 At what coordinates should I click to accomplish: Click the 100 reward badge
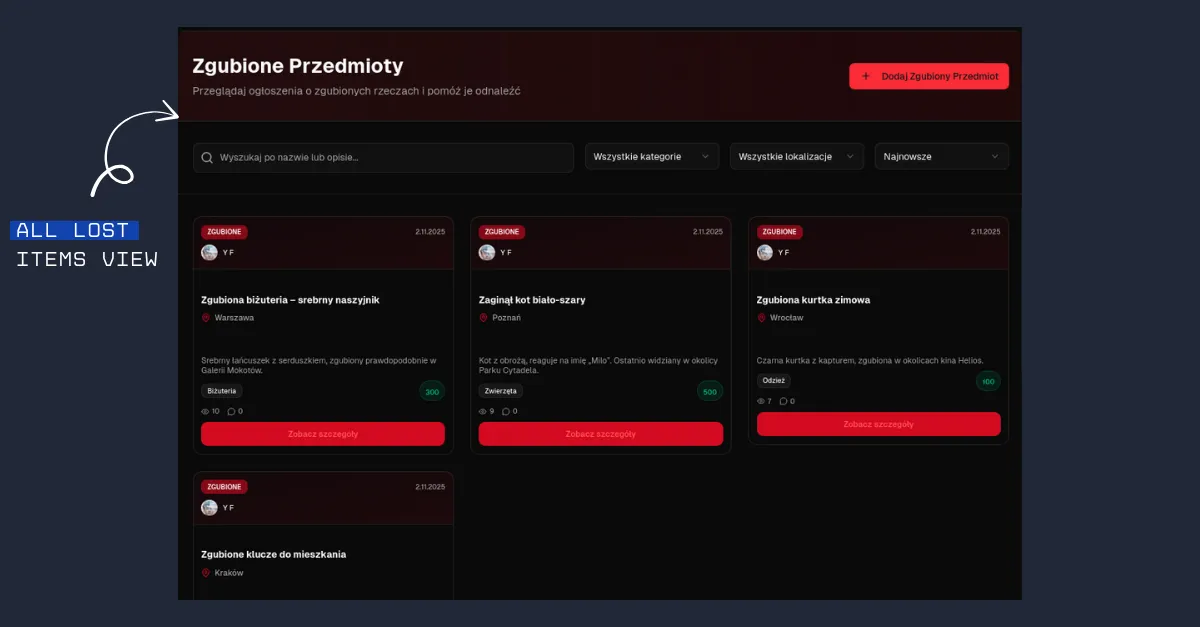tap(988, 381)
